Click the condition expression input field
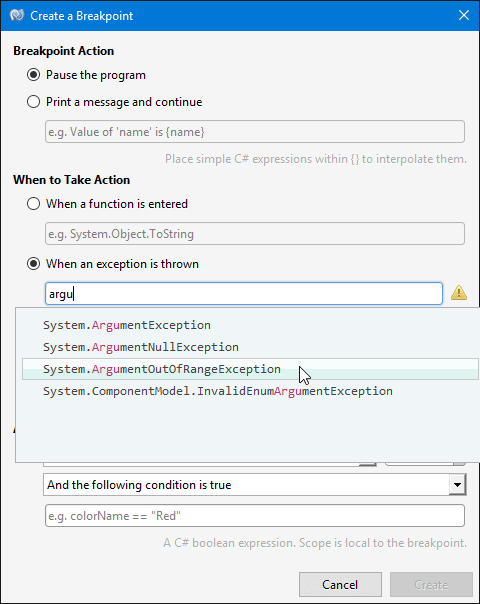The height and width of the screenshot is (604, 480). coord(255,516)
